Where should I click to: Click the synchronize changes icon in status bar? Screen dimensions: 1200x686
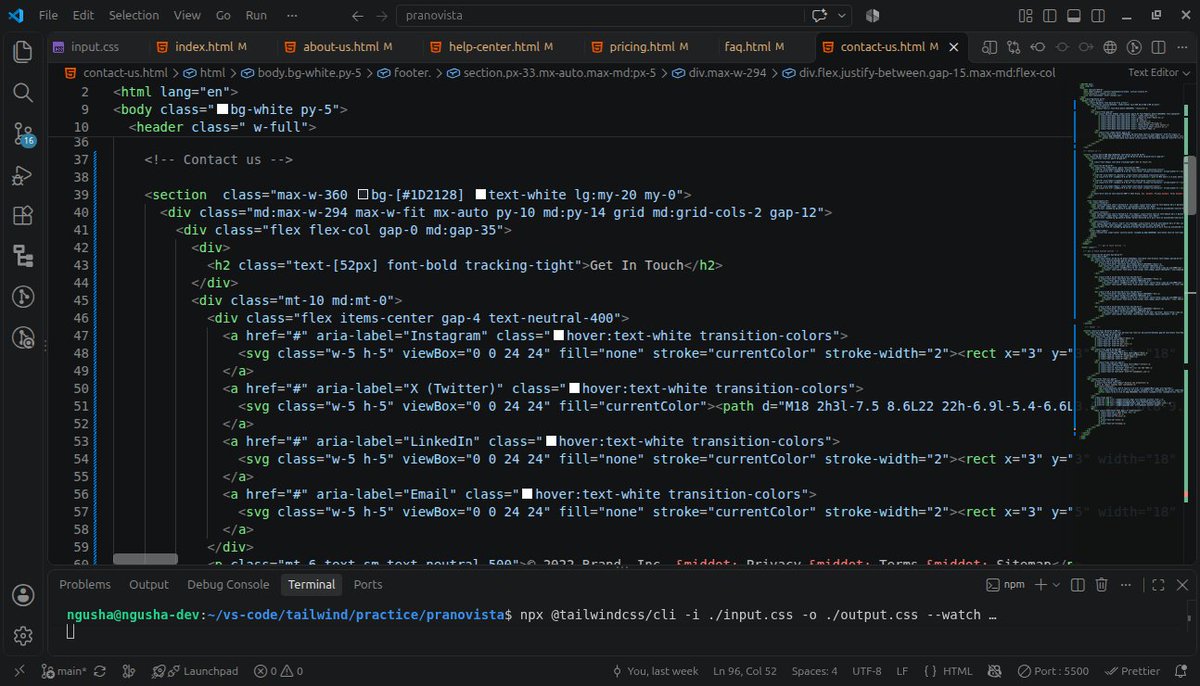tap(101, 671)
